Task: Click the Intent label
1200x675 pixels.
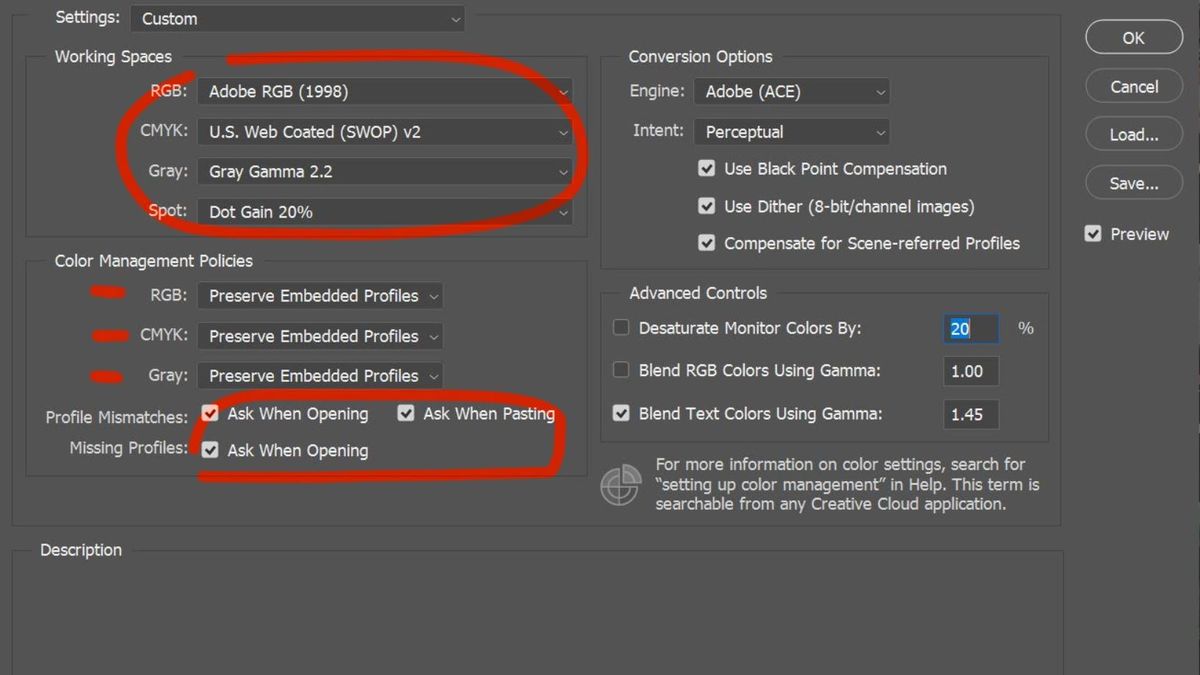Action: click(x=659, y=131)
